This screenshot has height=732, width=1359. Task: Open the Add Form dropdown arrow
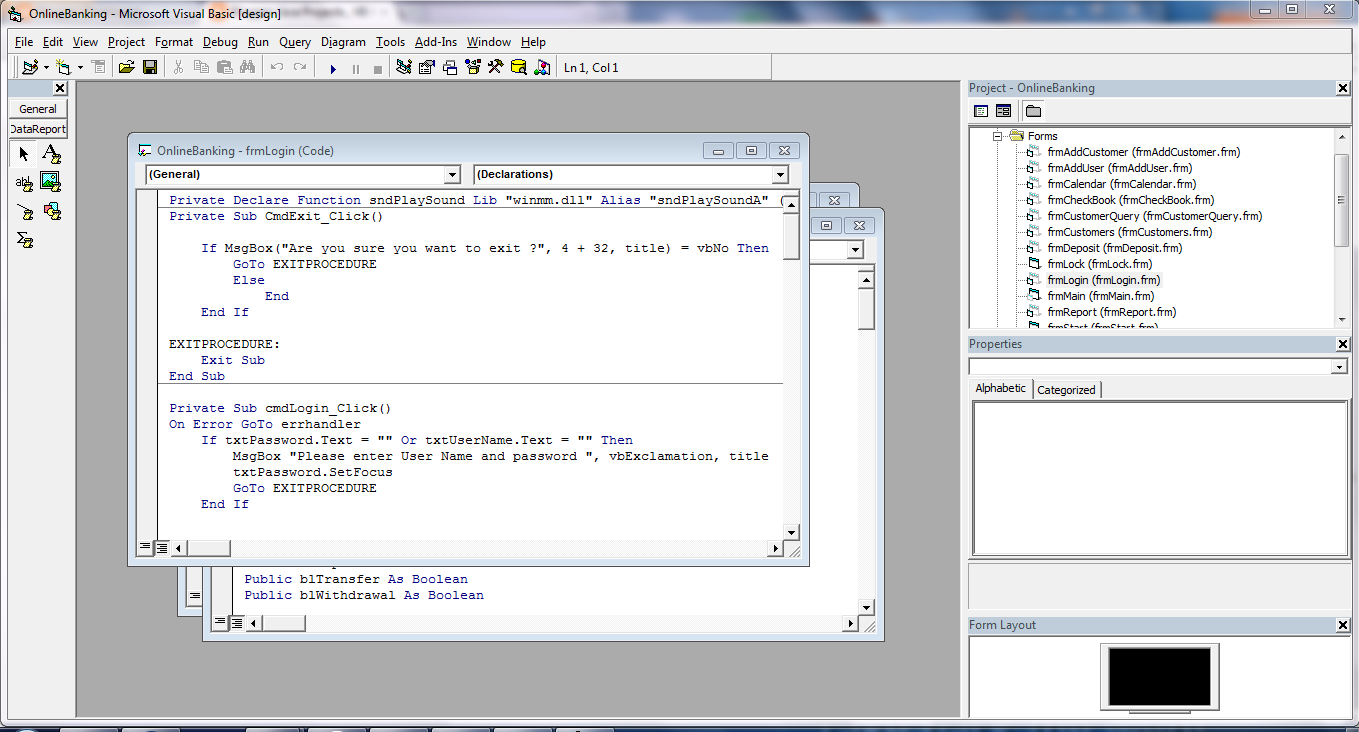[x=82, y=68]
